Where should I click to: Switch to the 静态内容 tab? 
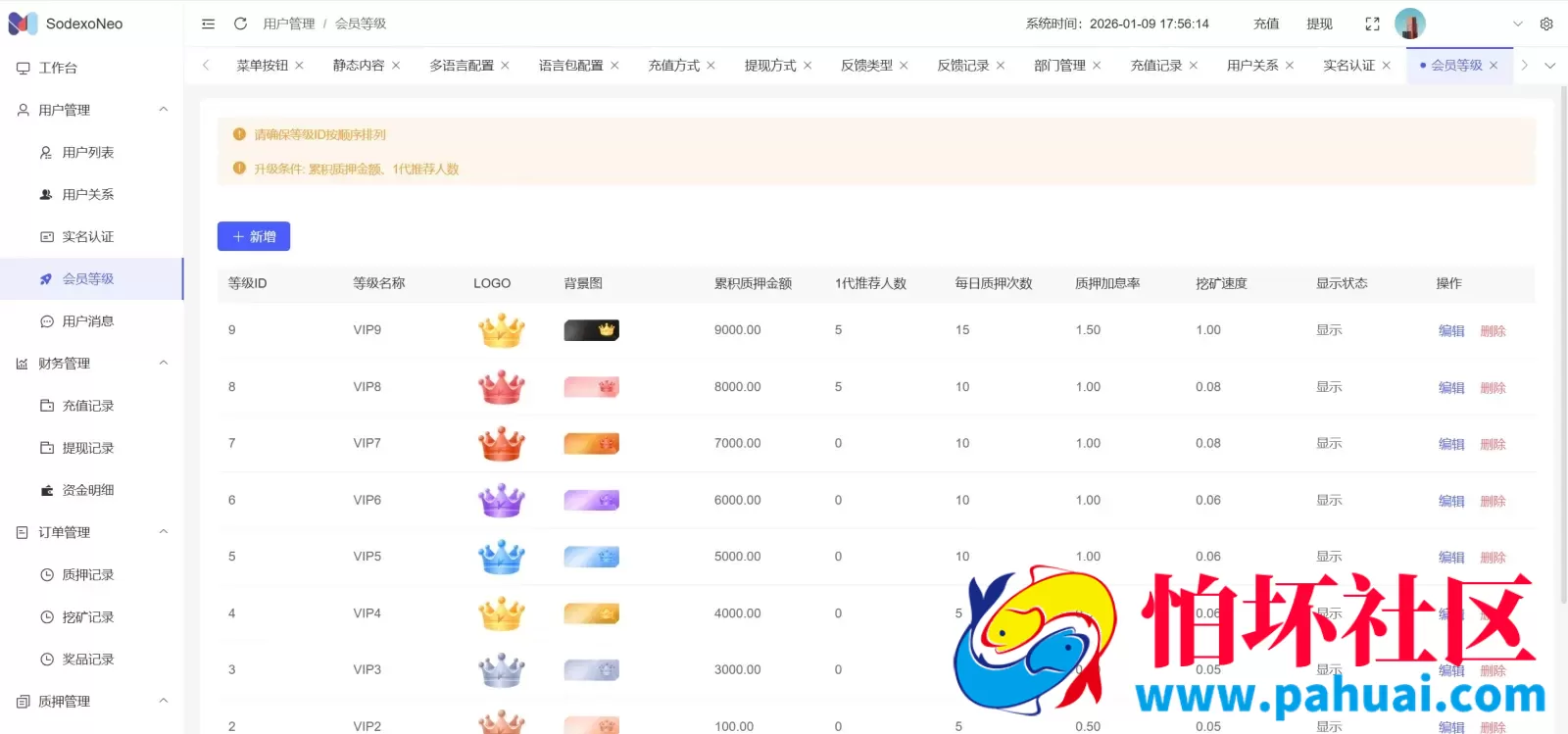(358, 66)
